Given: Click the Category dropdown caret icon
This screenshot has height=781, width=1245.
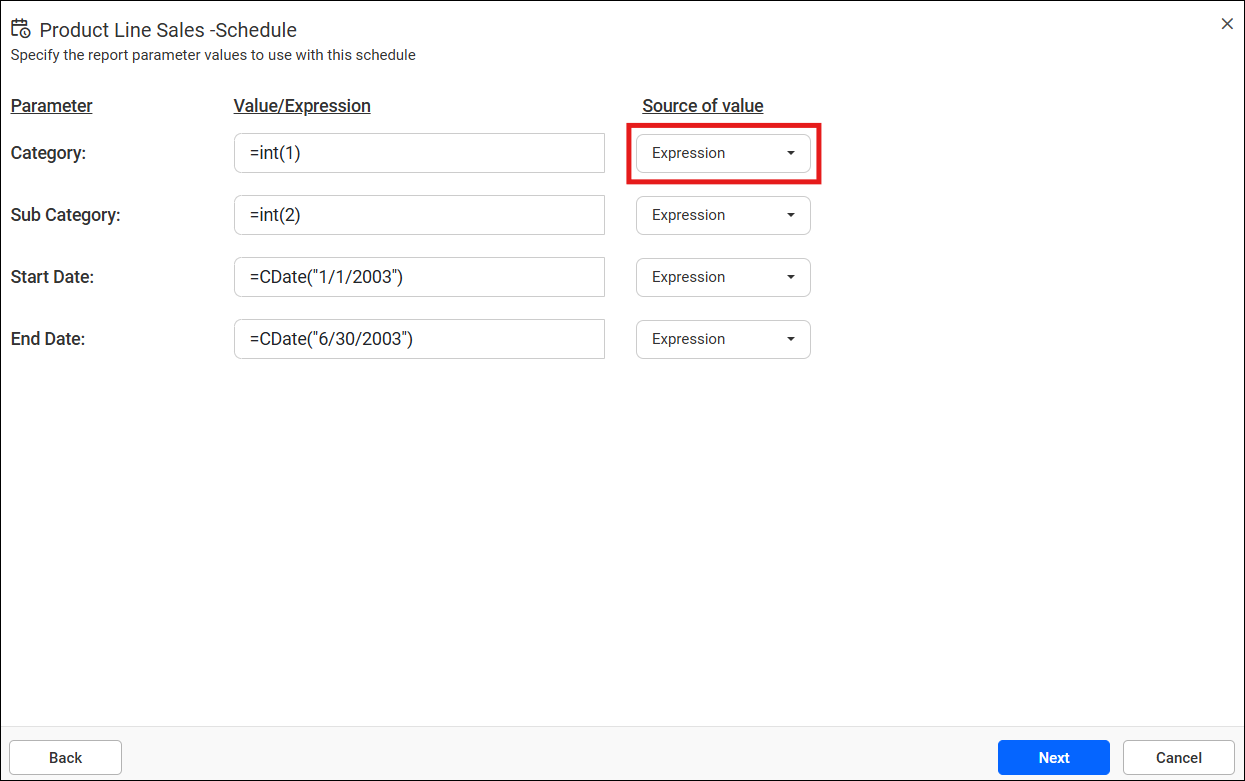Looking at the screenshot, I should coord(791,153).
